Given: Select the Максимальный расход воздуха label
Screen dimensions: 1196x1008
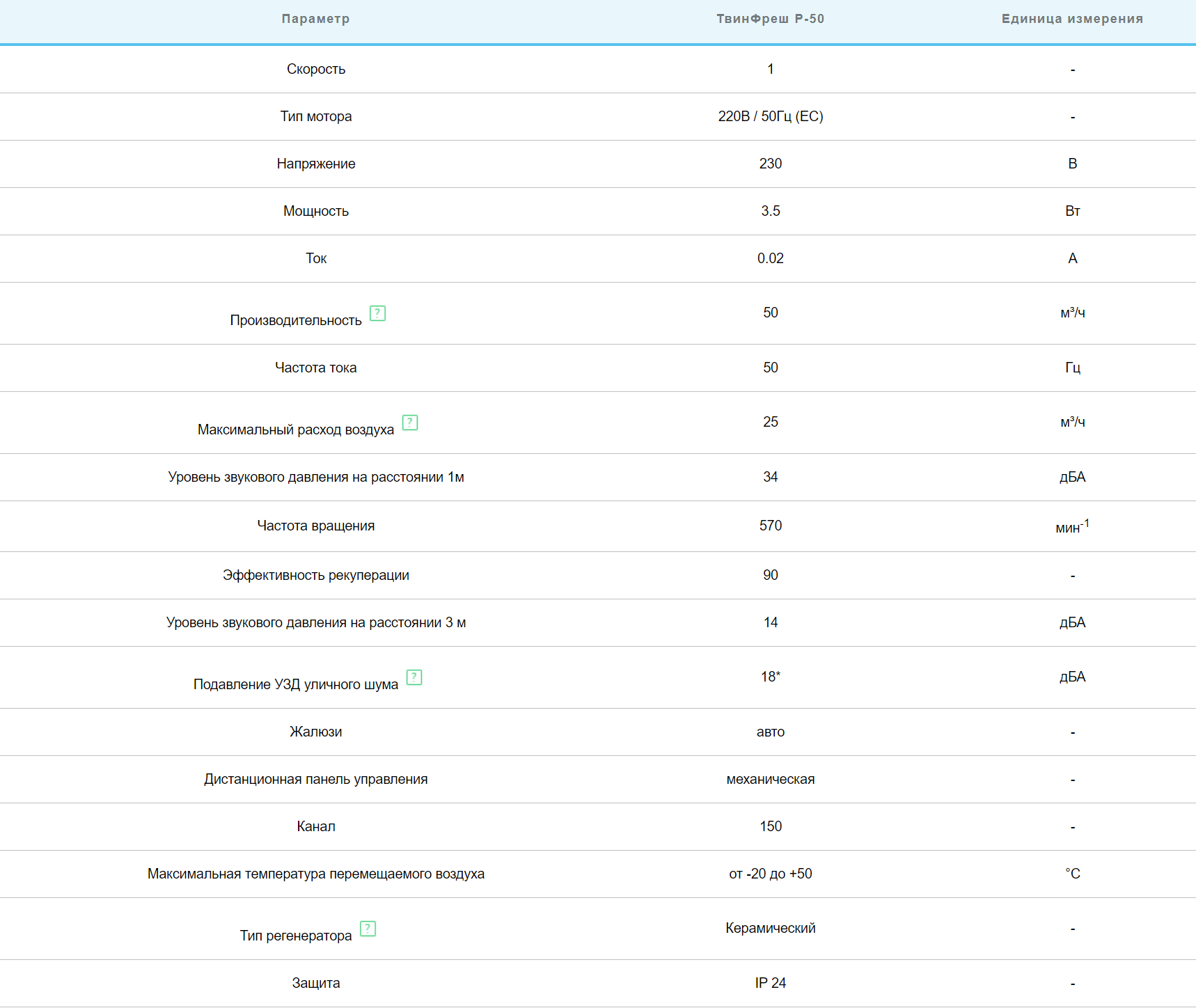Looking at the screenshot, I should click(x=296, y=430).
